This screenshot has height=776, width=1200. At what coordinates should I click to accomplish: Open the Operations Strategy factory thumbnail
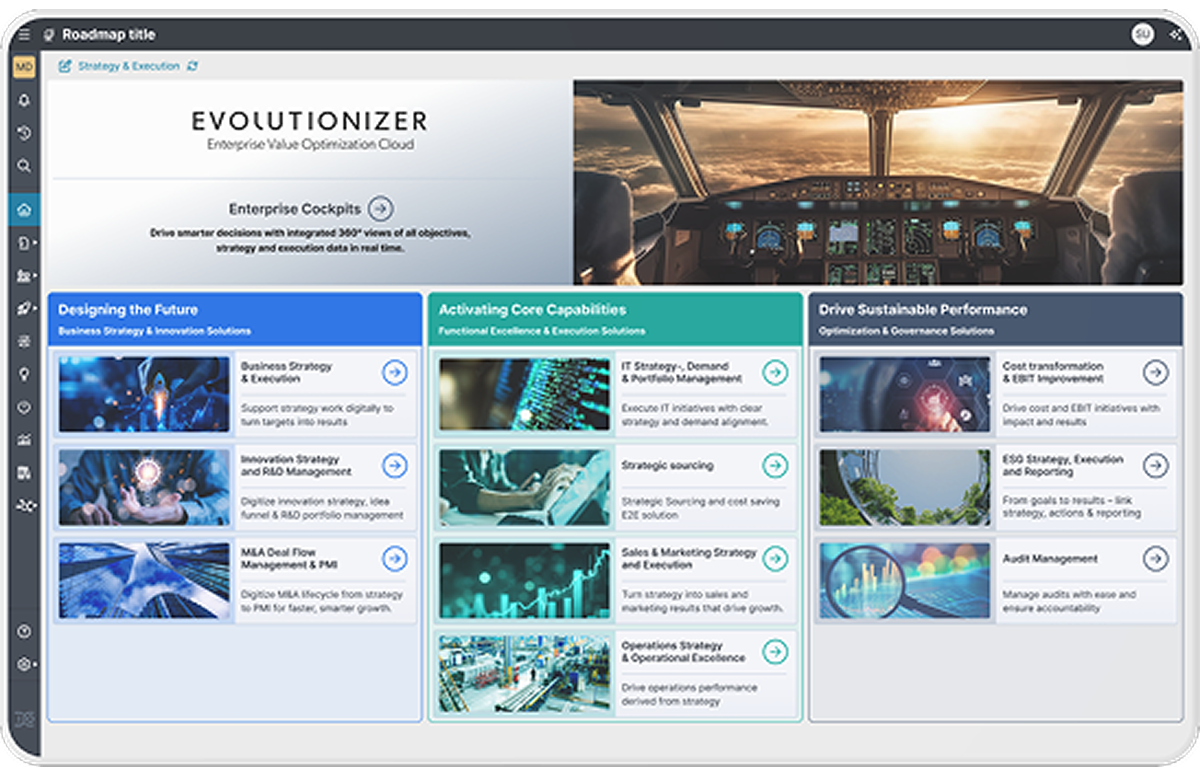tap(525, 673)
